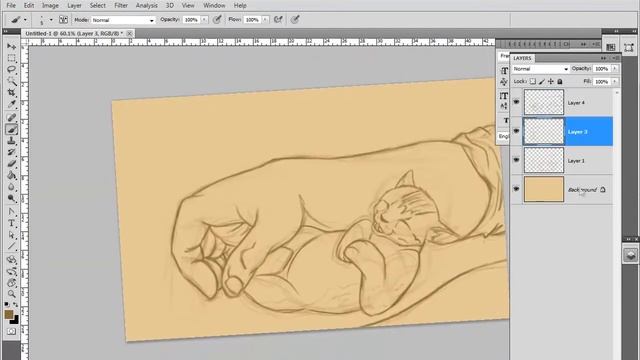Viewport: 640px width, 360px height.
Task: Open the layer blend mode dropdown
Action: pos(540,69)
